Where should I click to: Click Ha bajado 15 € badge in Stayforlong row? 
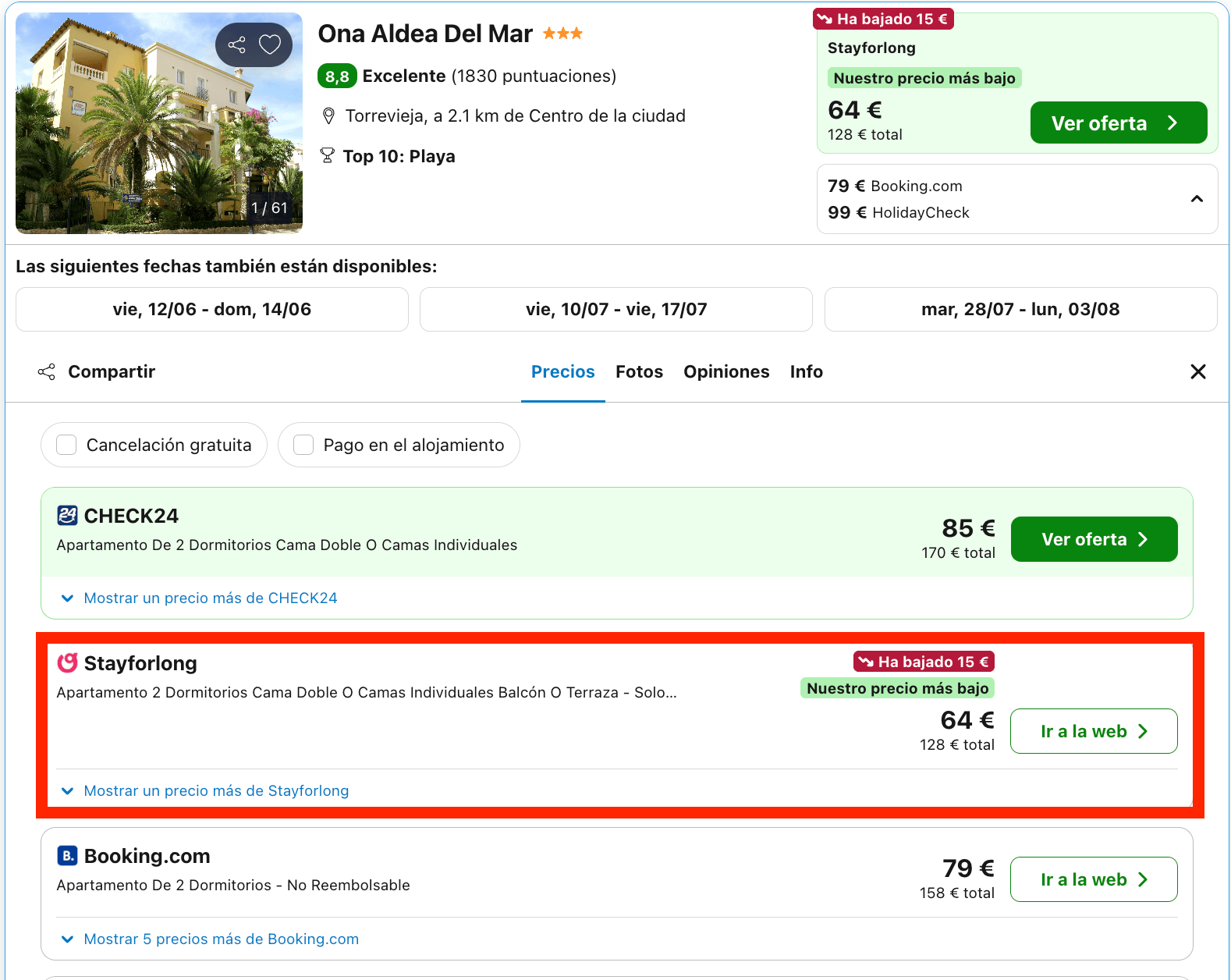coord(924,662)
